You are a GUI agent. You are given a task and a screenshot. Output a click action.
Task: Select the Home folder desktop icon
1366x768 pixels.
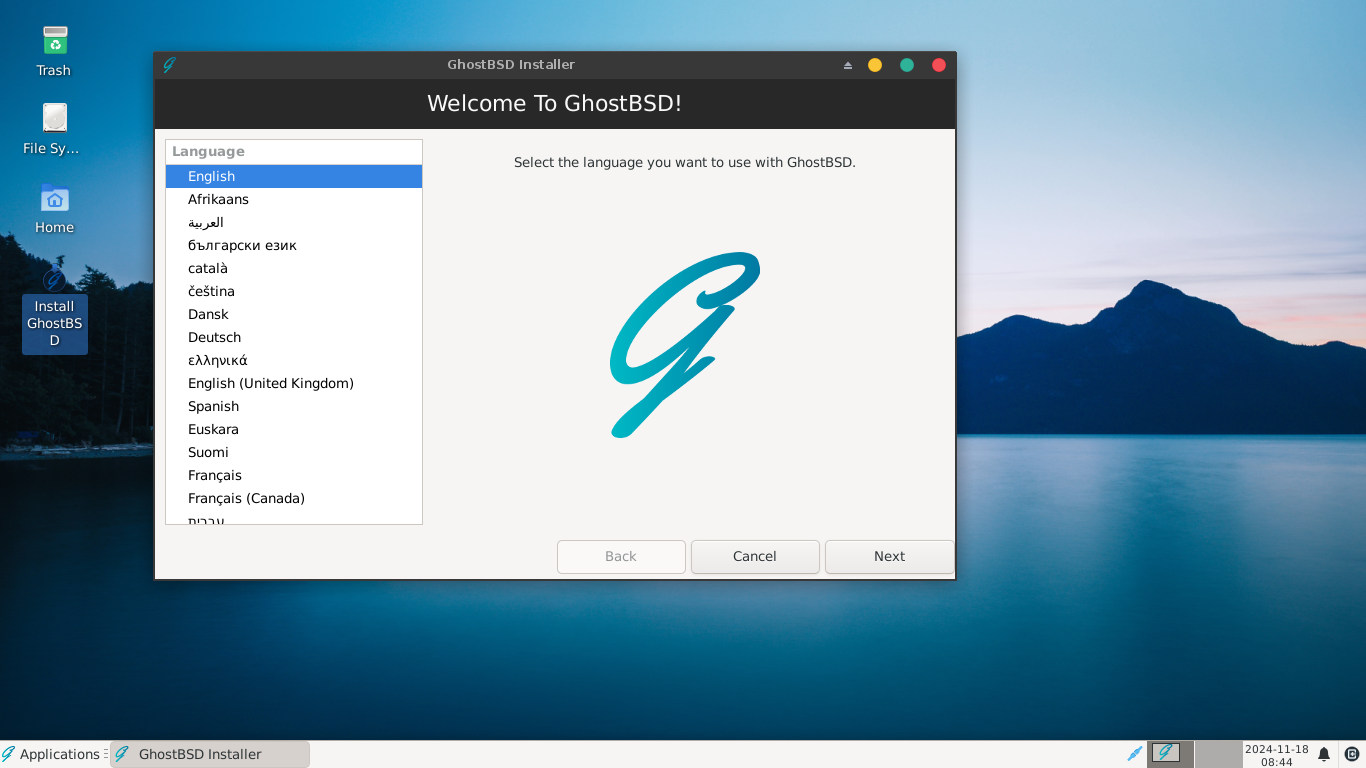click(54, 208)
